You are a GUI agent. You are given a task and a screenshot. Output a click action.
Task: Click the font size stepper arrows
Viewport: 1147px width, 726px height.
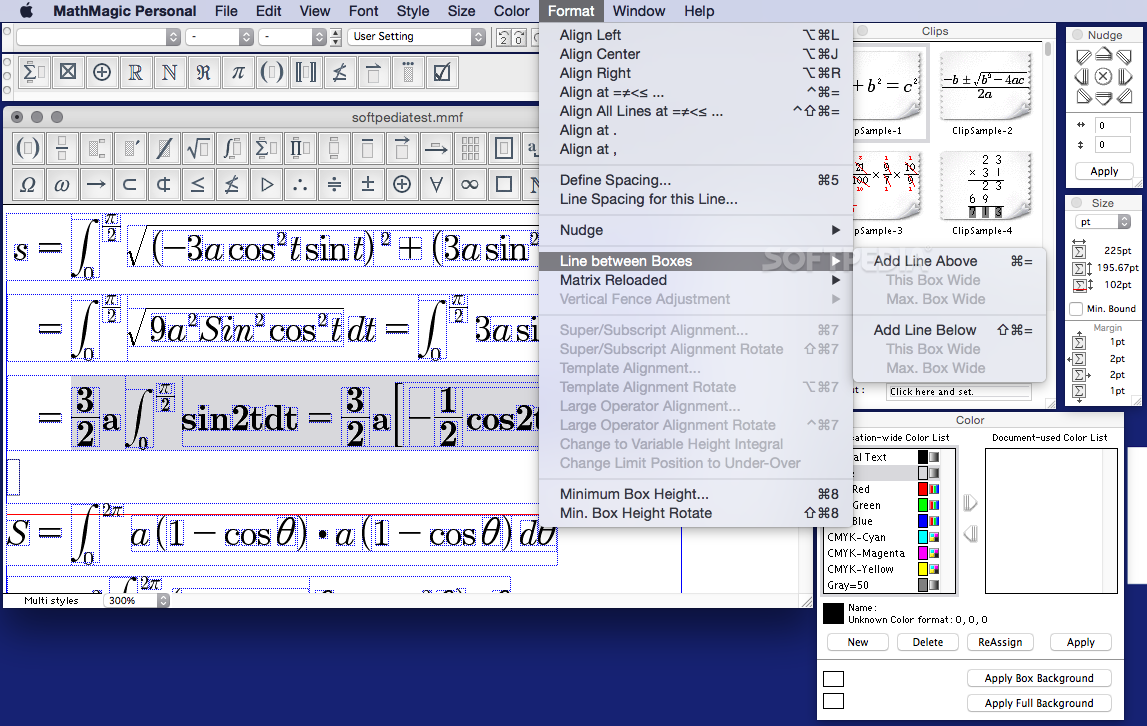(336, 37)
